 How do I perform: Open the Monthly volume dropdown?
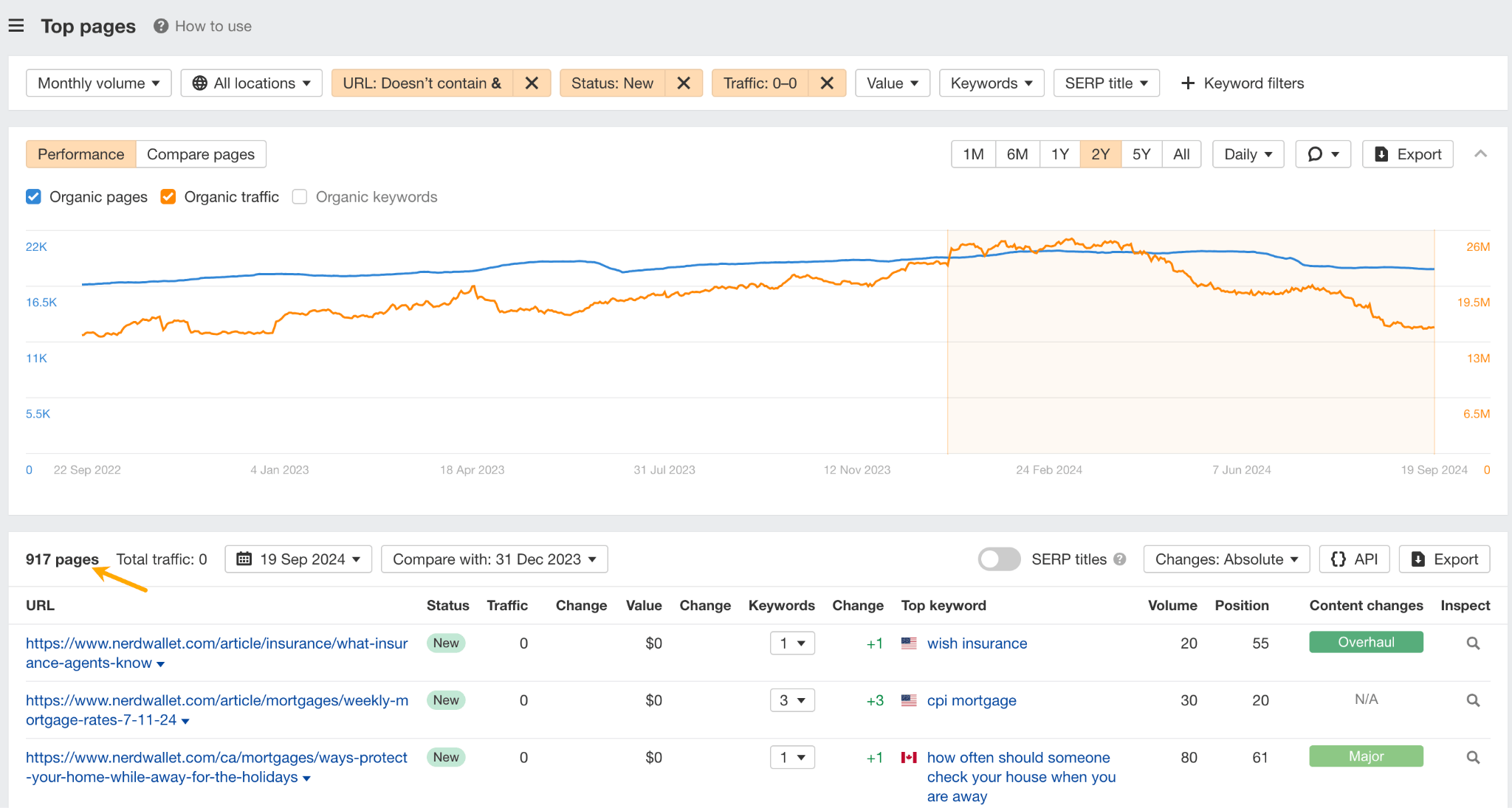[99, 83]
